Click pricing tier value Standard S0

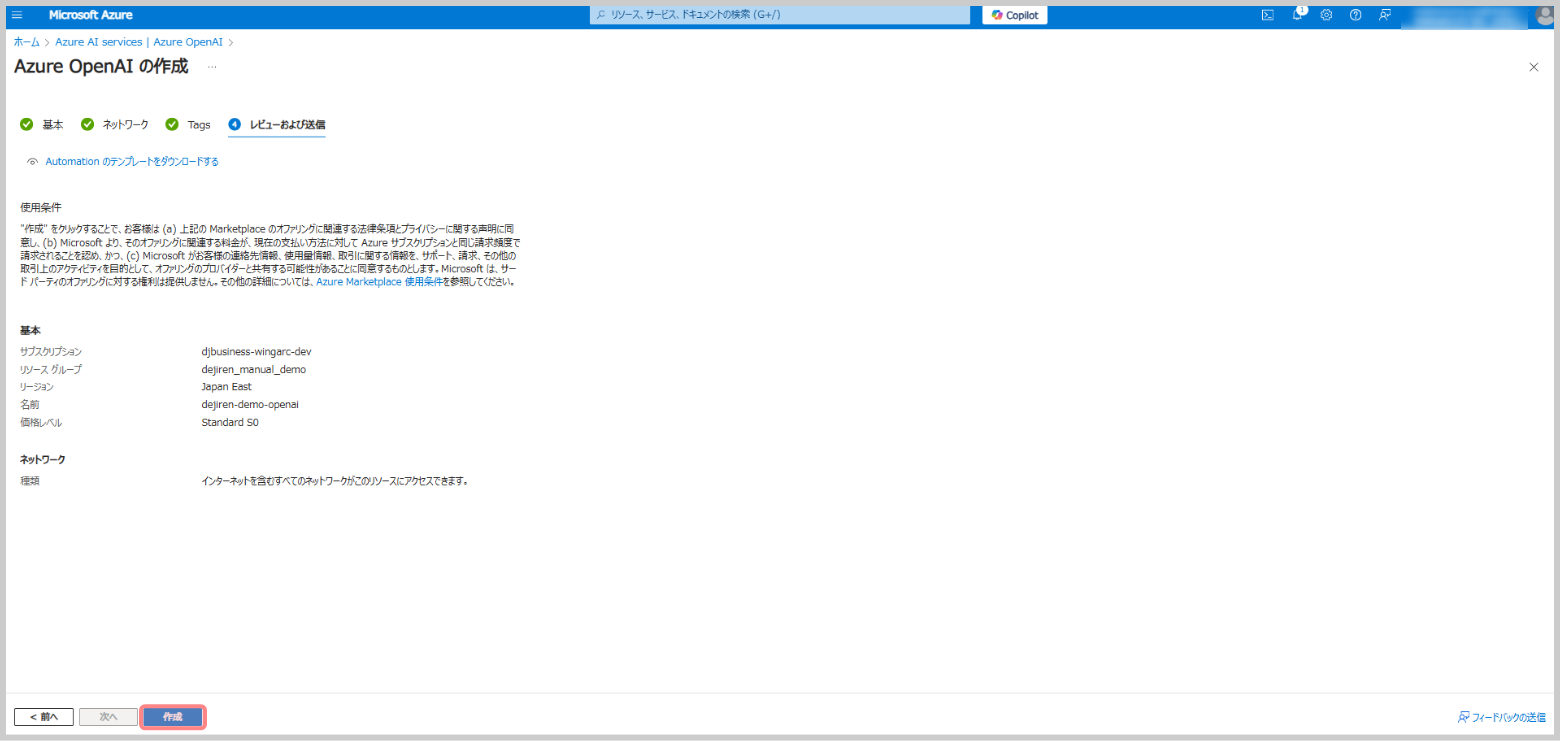pos(230,423)
